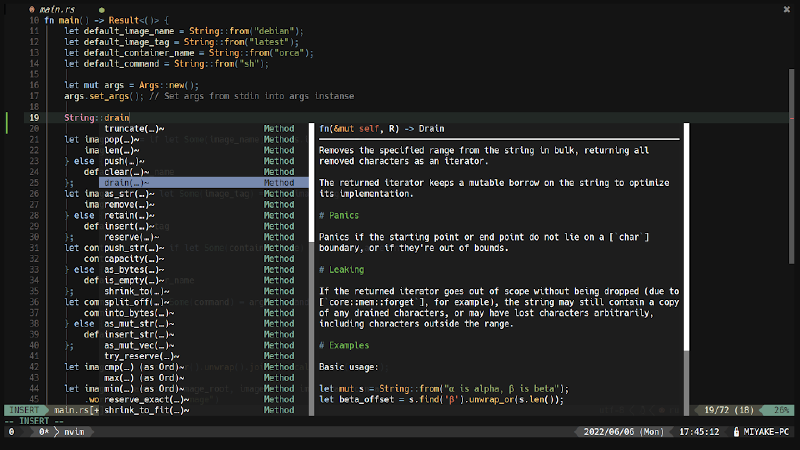Pick reserve_exact(…) completion entry
This screenshot has height=450, width=800.
point(204,399)
